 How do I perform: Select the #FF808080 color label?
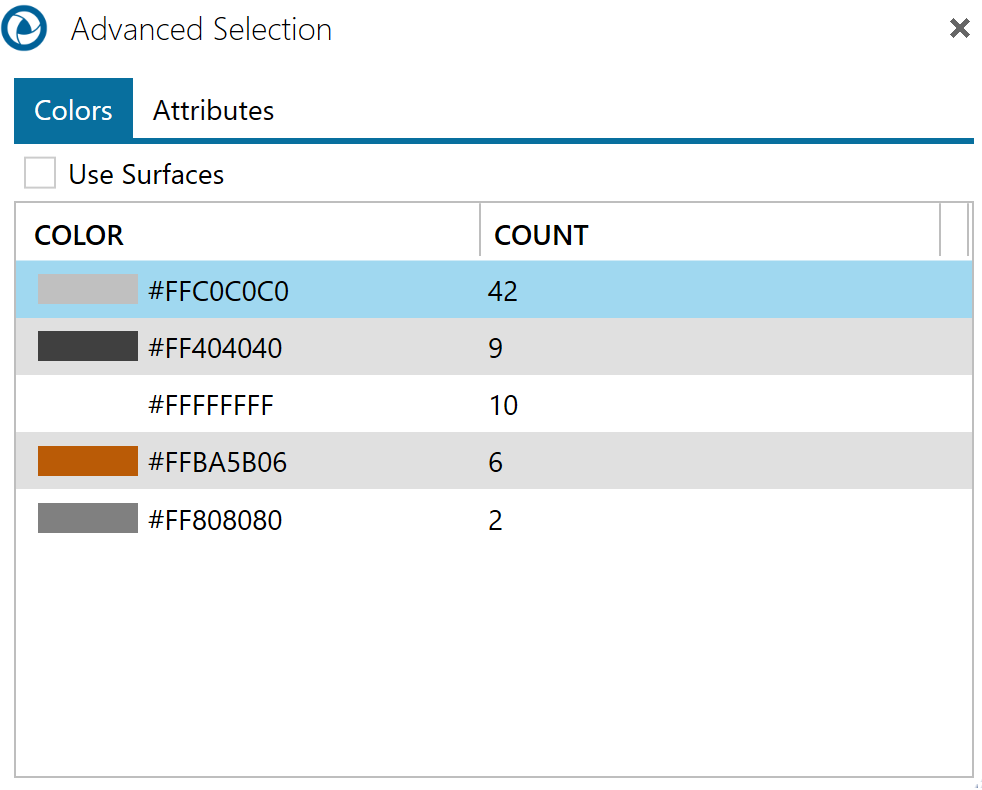tap(215, 520)
